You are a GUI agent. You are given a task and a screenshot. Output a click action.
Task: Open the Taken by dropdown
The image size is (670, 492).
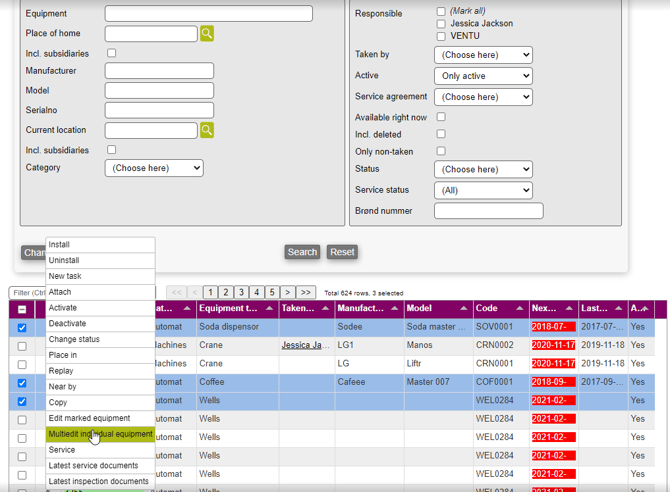[483, 55]
